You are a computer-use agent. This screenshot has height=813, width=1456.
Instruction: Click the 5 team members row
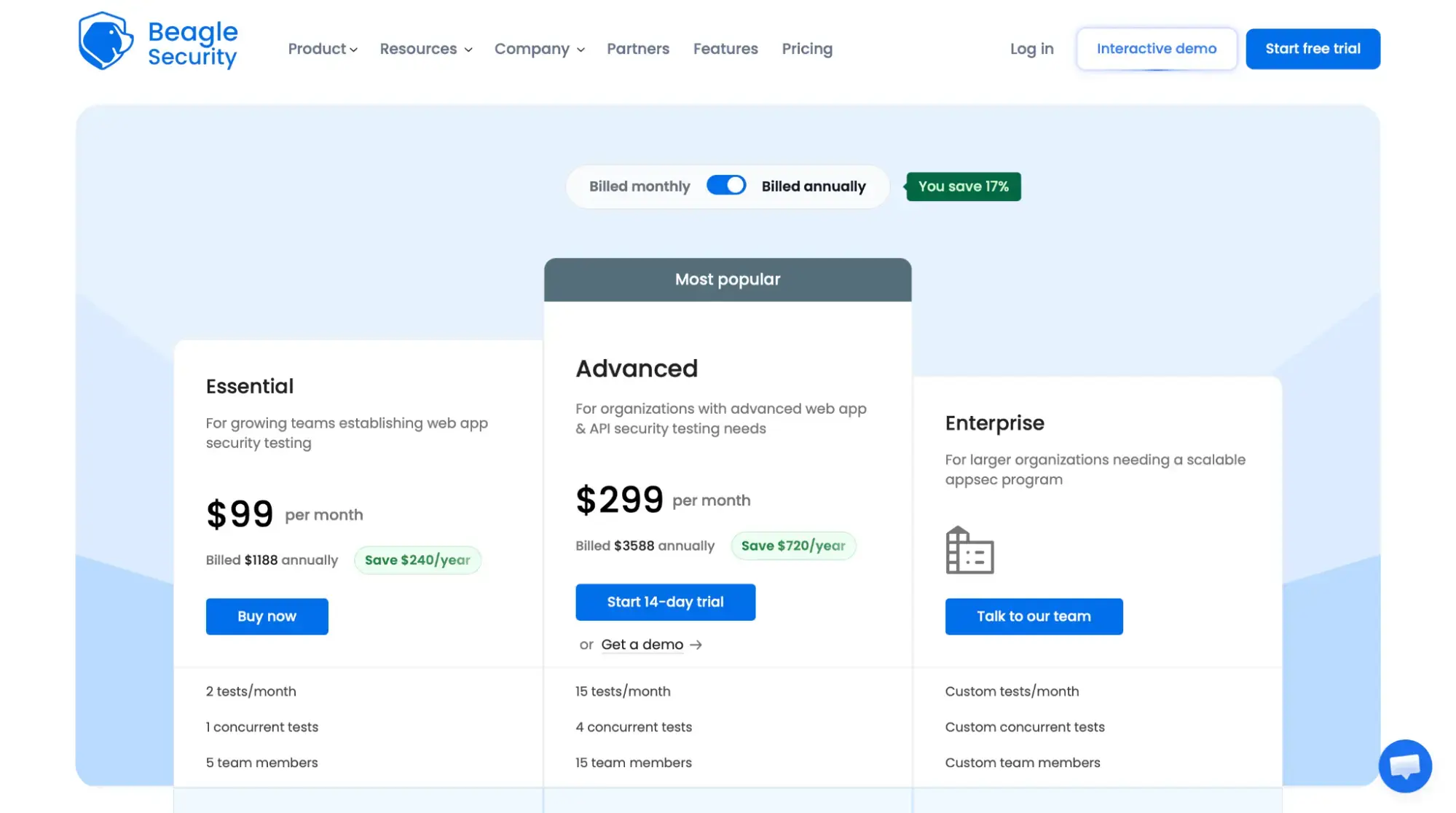click(x=261, y=763)
